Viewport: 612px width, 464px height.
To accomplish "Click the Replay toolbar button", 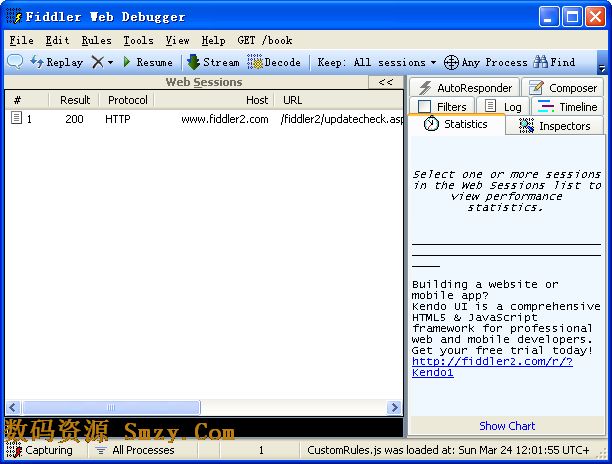I will click(x=57, y=62).
